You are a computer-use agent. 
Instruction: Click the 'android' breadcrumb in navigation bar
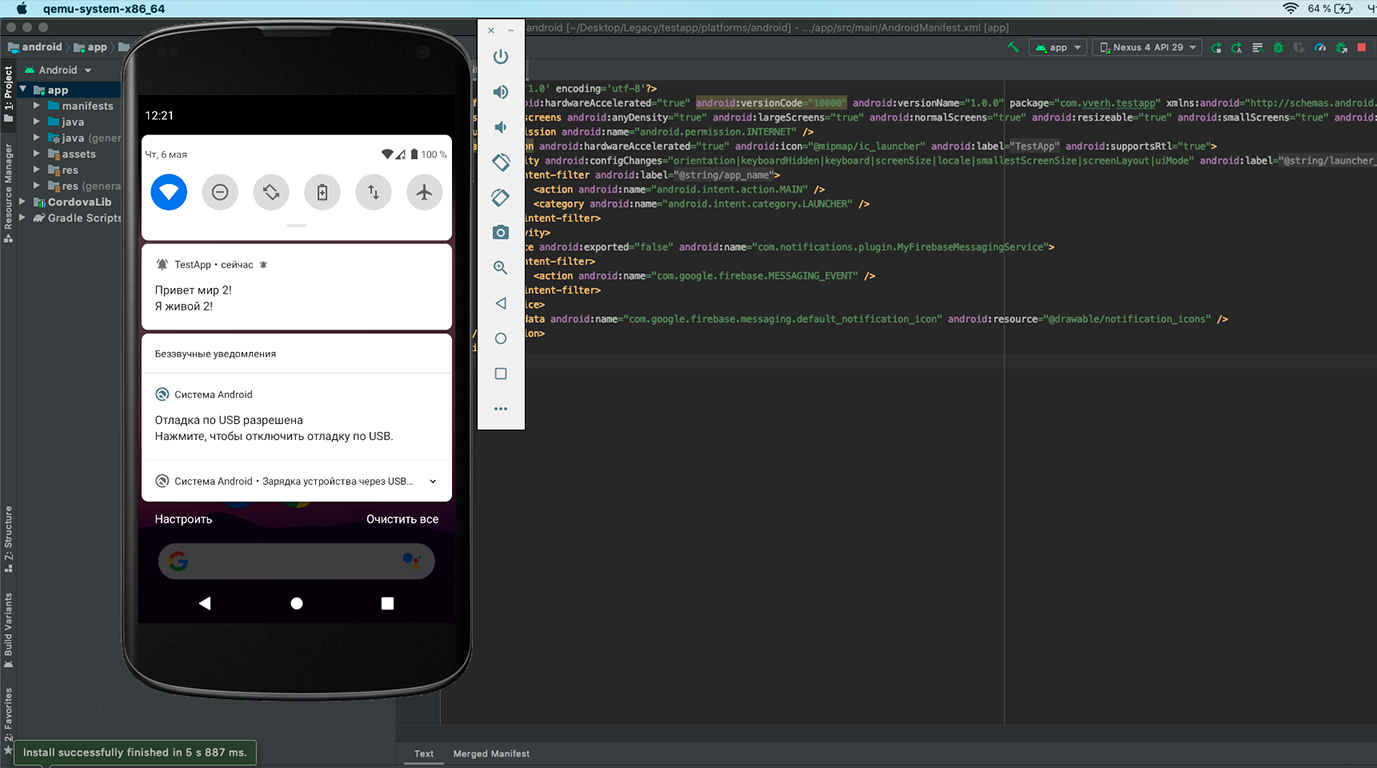pyautogui.click(x=35, y=47)
